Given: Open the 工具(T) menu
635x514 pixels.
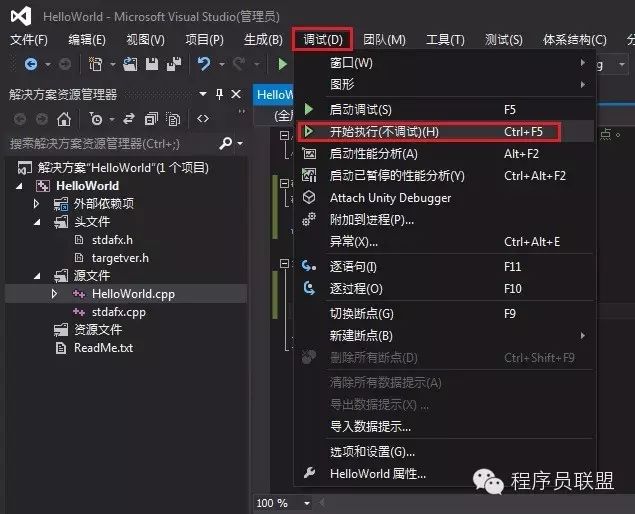Looking at the screenshot, I should pos(445,40).
